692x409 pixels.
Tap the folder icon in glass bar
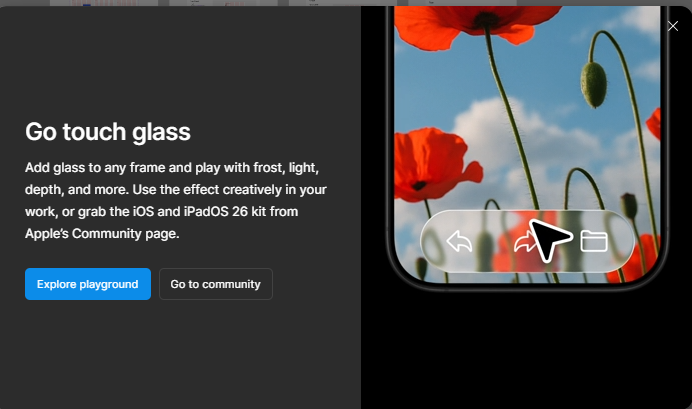tap(594, 241)
